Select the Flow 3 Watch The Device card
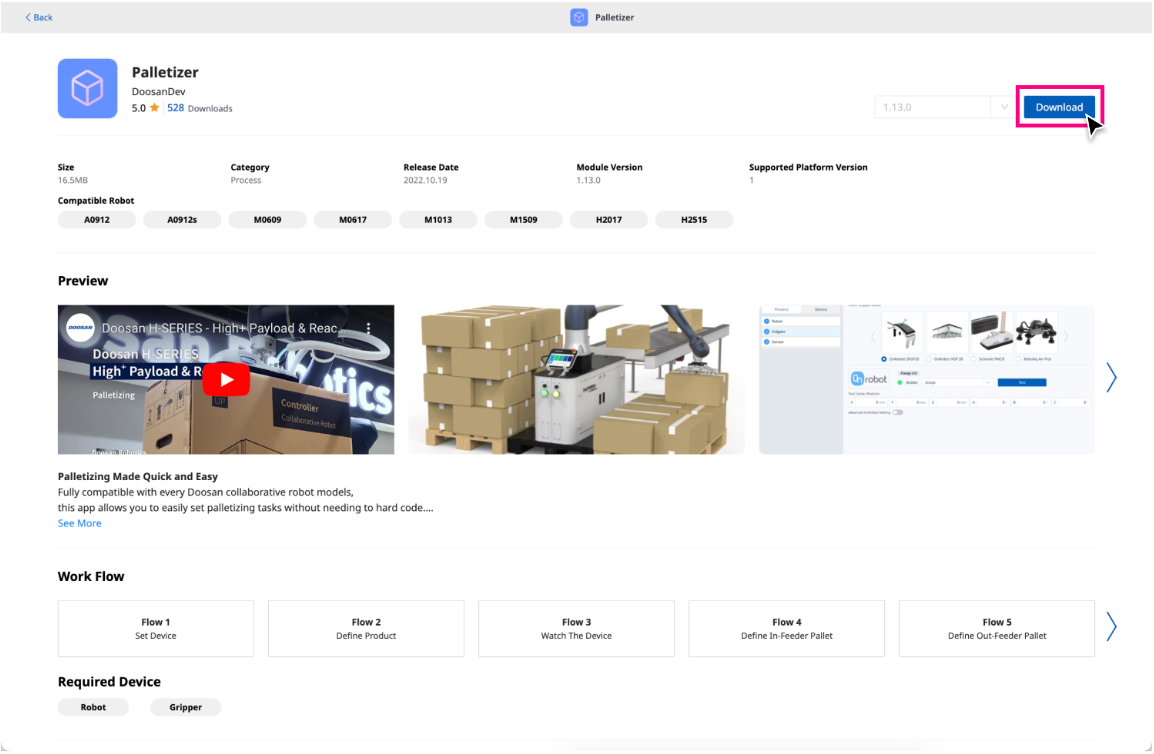Viewport: 1154px width, 754px height. pos(576,628)
